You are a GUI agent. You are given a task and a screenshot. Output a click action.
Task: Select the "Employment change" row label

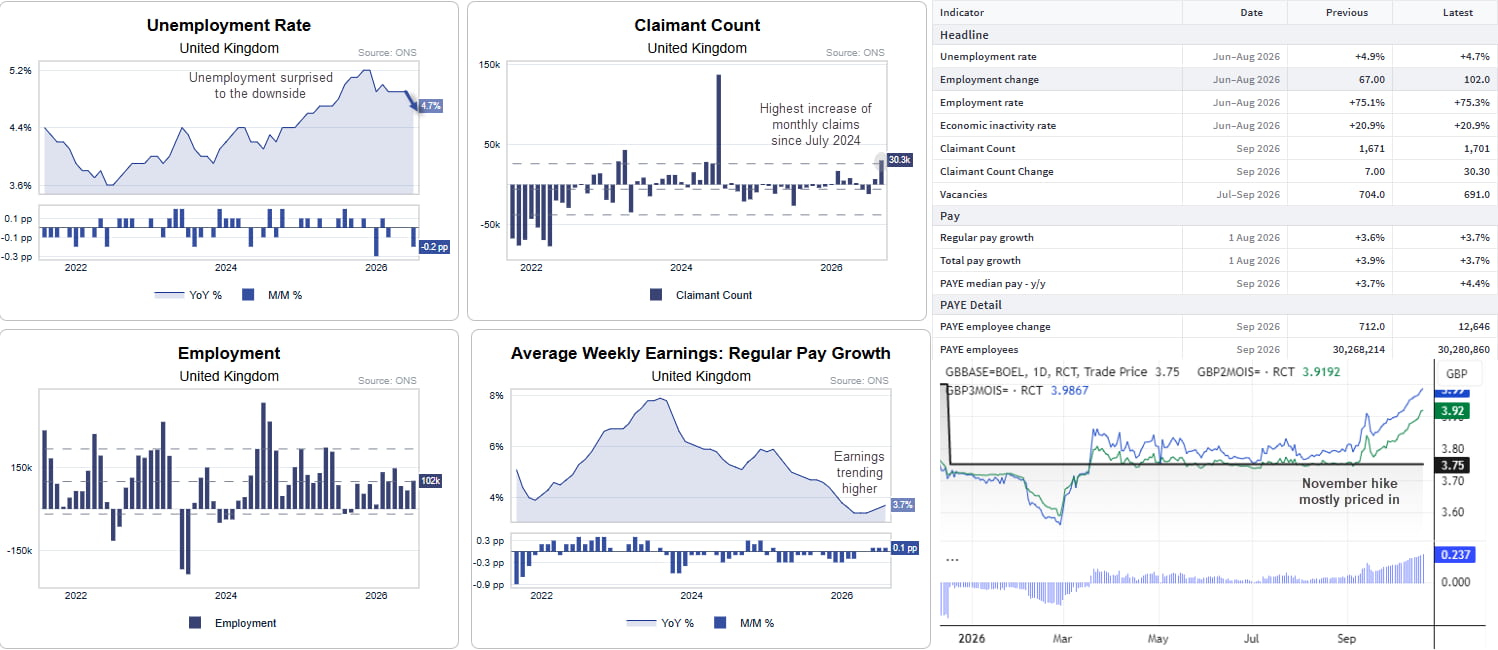(989, 80)
